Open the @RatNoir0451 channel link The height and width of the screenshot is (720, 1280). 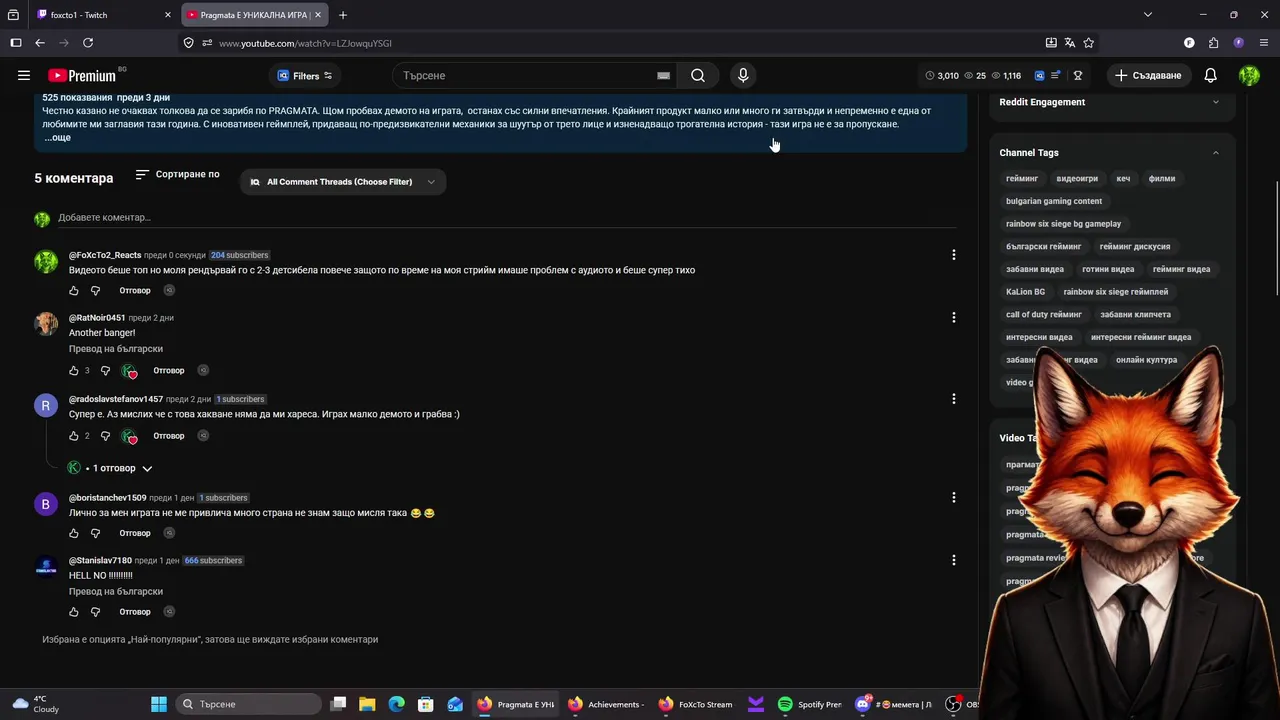point(97,318)
